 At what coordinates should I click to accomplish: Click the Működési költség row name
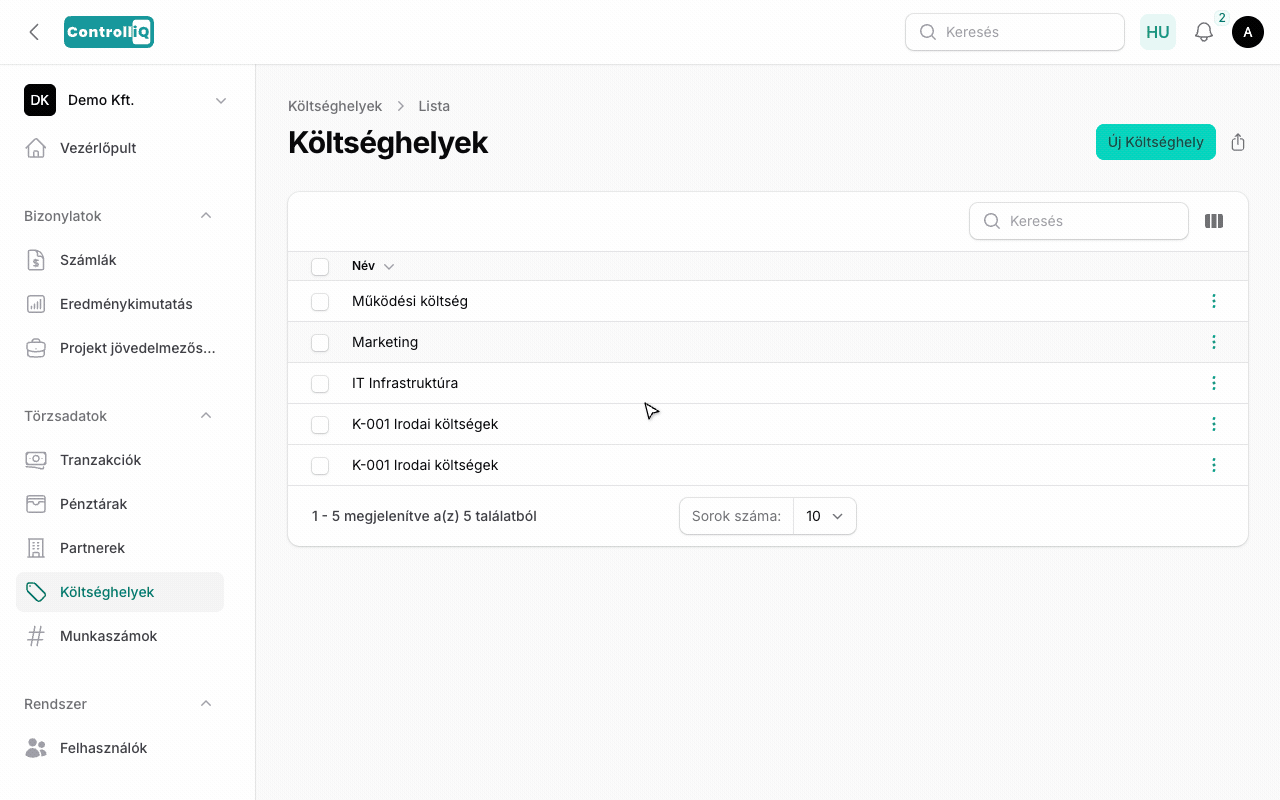410,301
